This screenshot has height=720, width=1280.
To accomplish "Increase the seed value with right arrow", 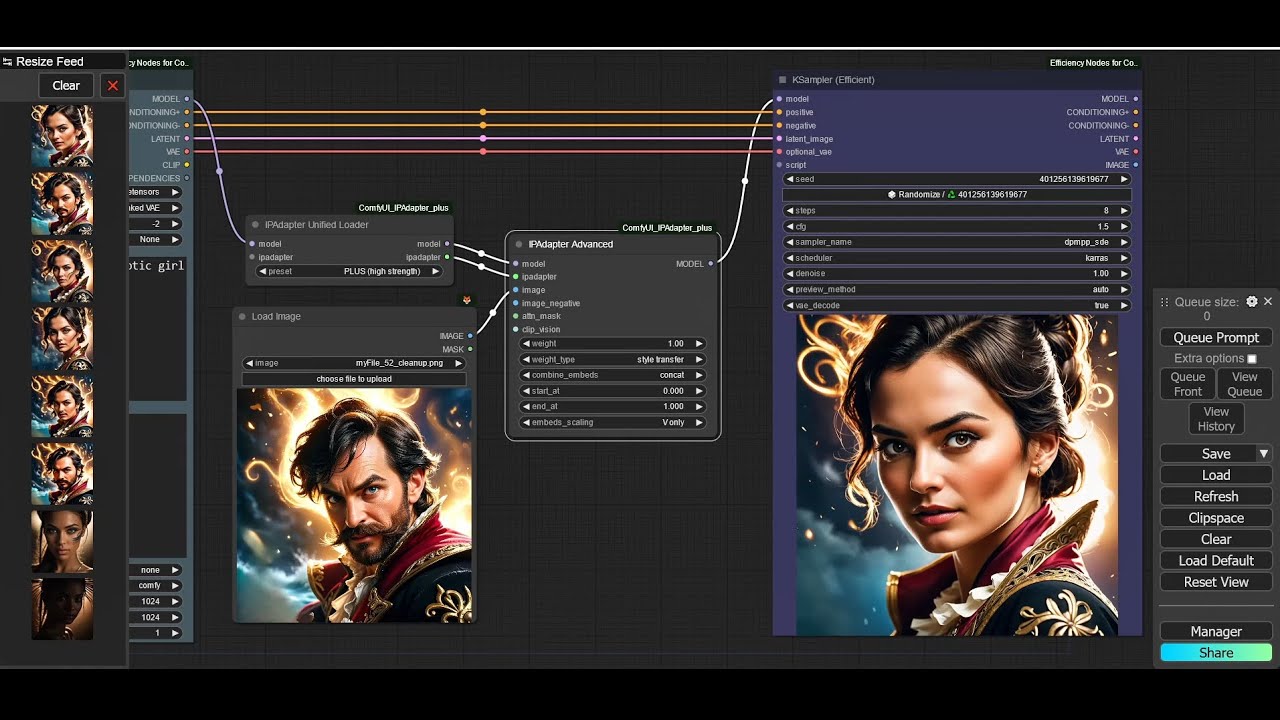I will point(1124,179).
